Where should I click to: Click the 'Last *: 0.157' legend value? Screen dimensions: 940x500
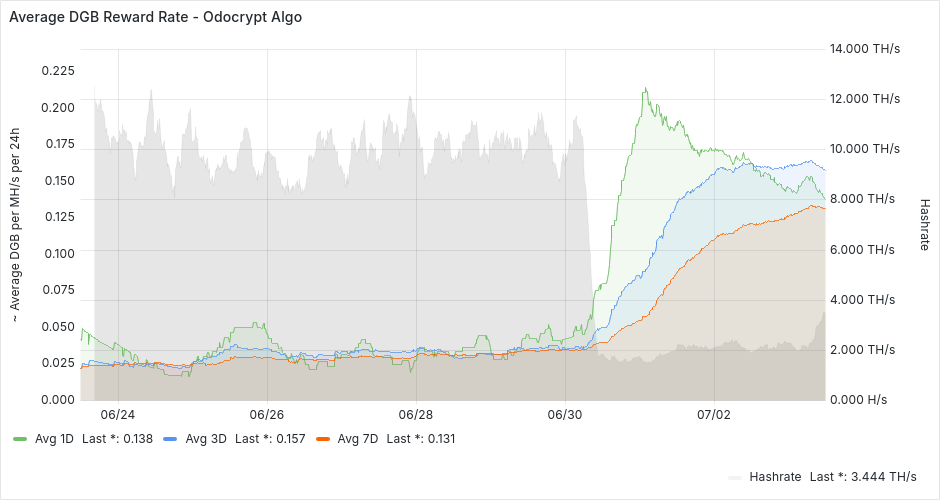coord(270,439)
